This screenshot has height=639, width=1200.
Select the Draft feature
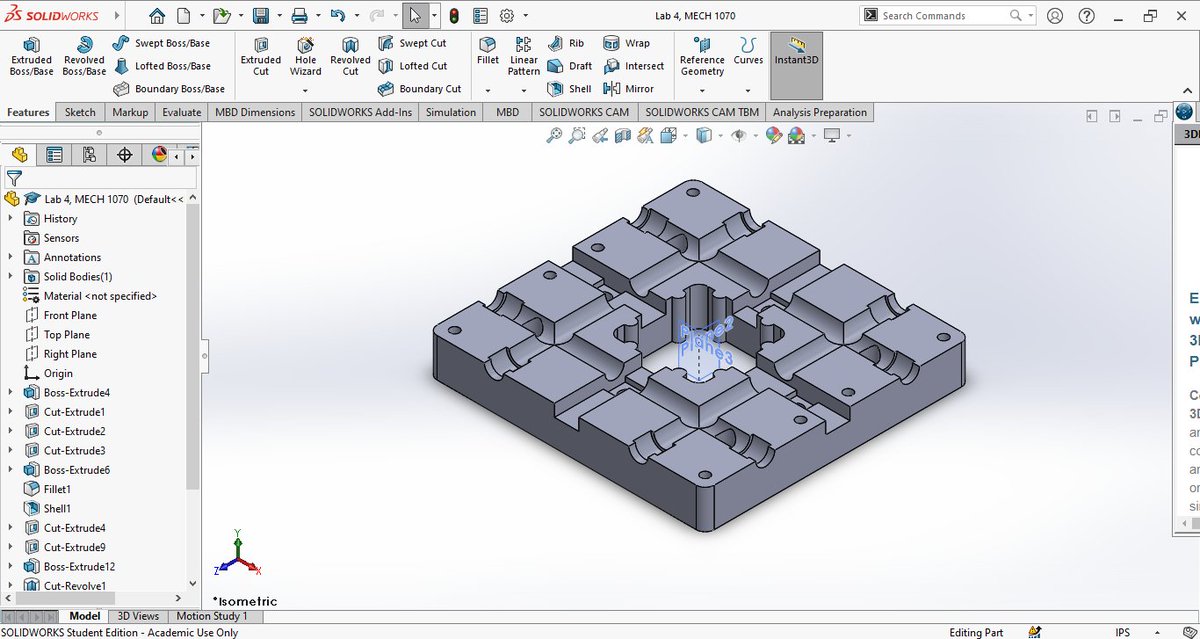point(570,66)
